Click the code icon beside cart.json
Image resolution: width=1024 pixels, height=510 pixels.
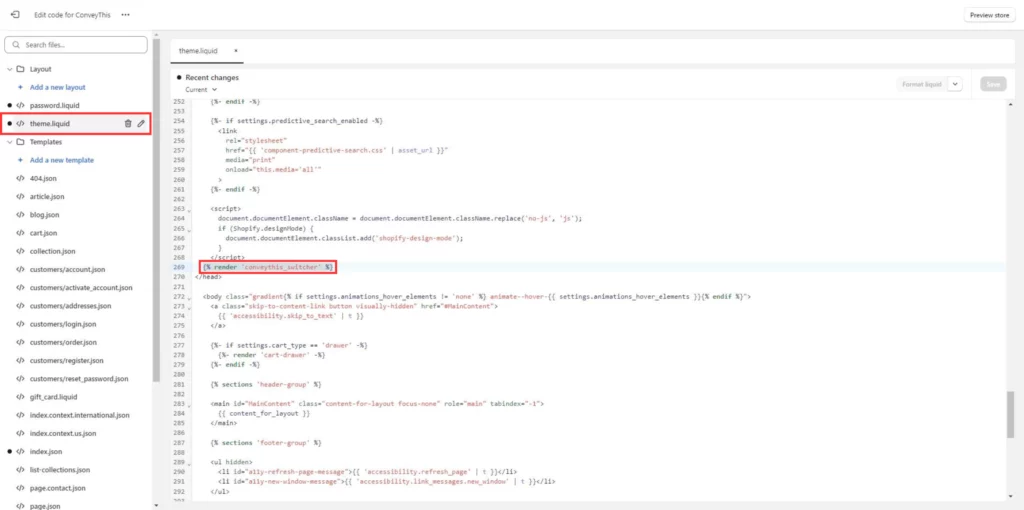pos(20,233)
